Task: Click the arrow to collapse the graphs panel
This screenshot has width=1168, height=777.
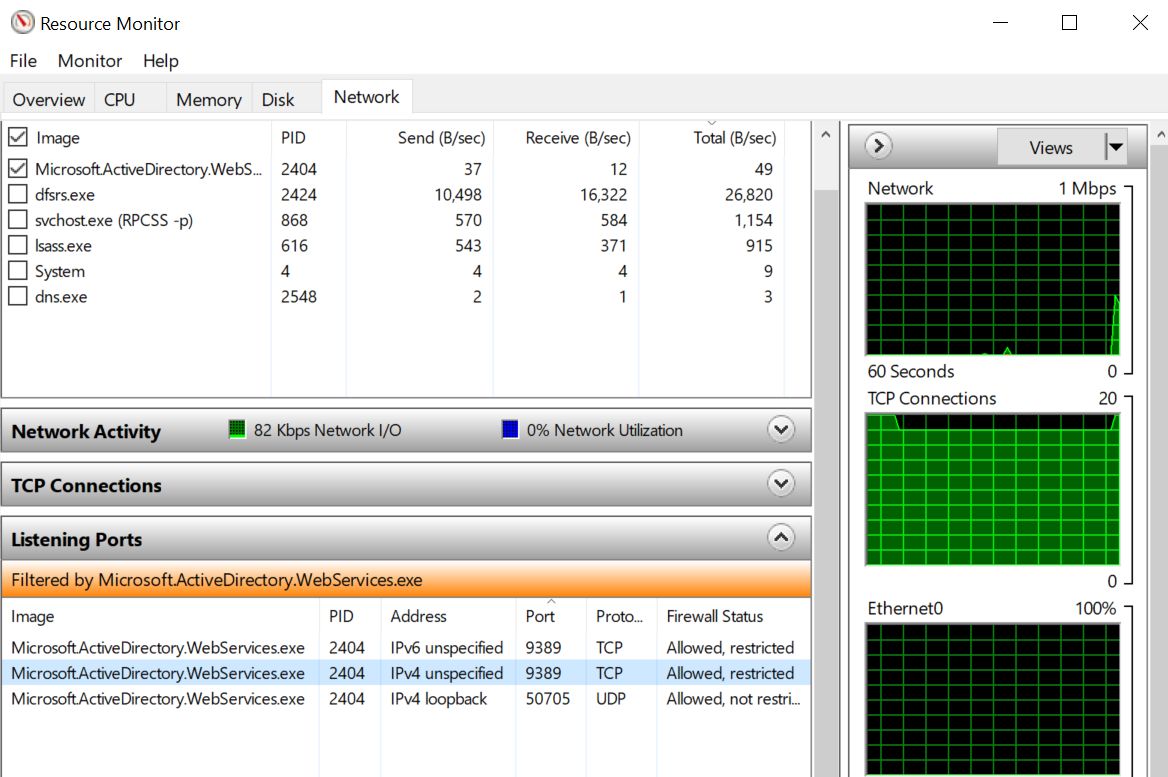Action: [x=876, y=145]
